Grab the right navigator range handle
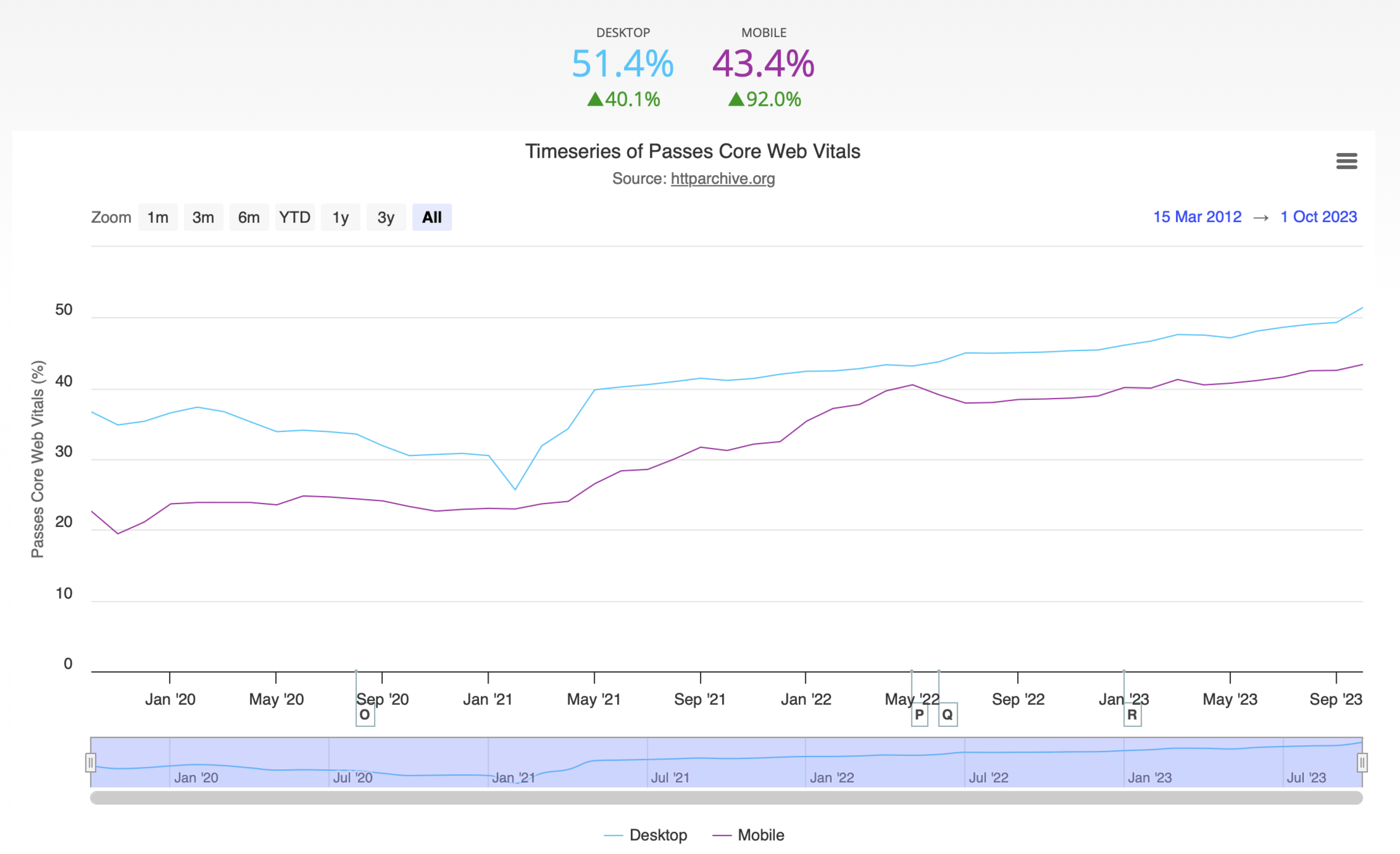Image resolution: width=1400 pixels, height=854 pixels. point(1362,762)
